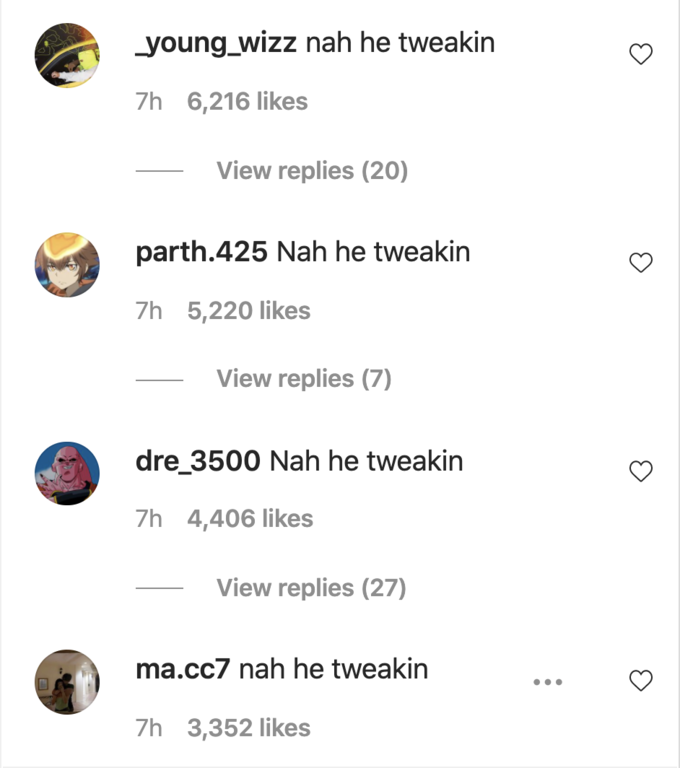Open parth.425 anime avatar
The image size is (680, 768).
(x=67, y=265)
